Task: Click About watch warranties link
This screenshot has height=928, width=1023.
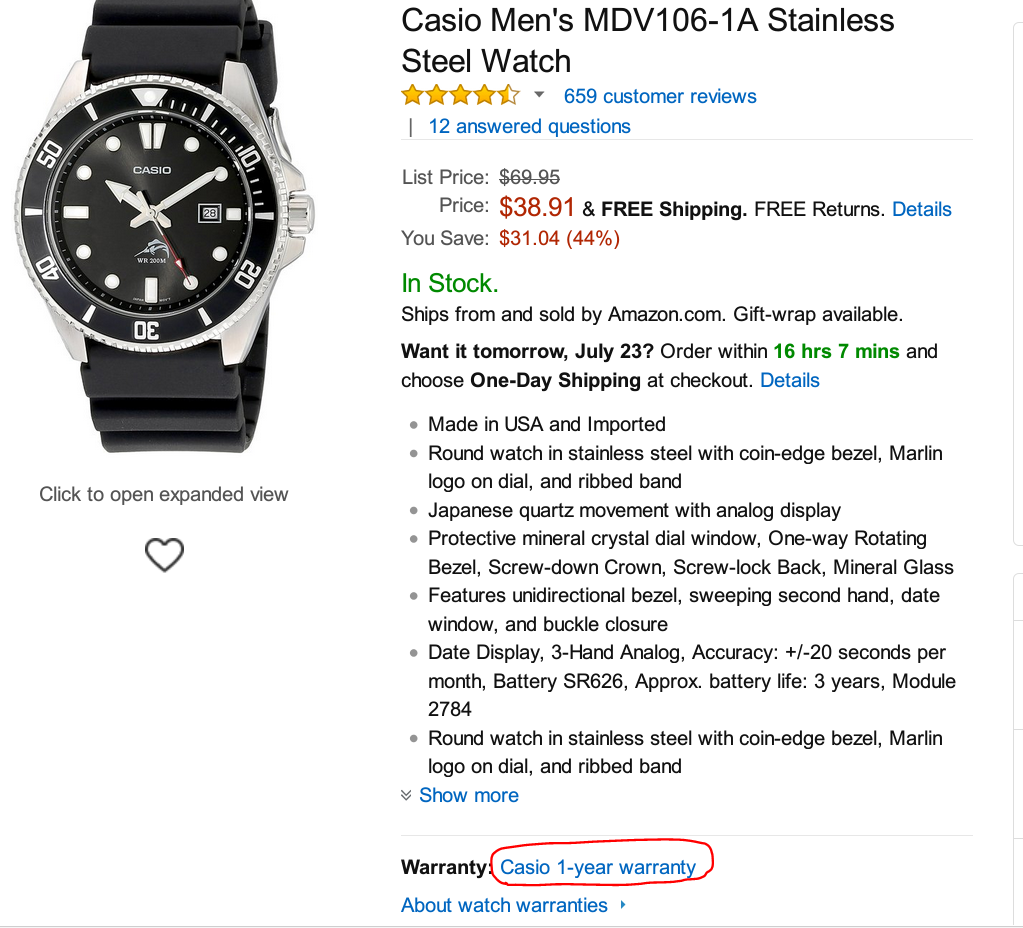Action: click(x=504, y=905)
